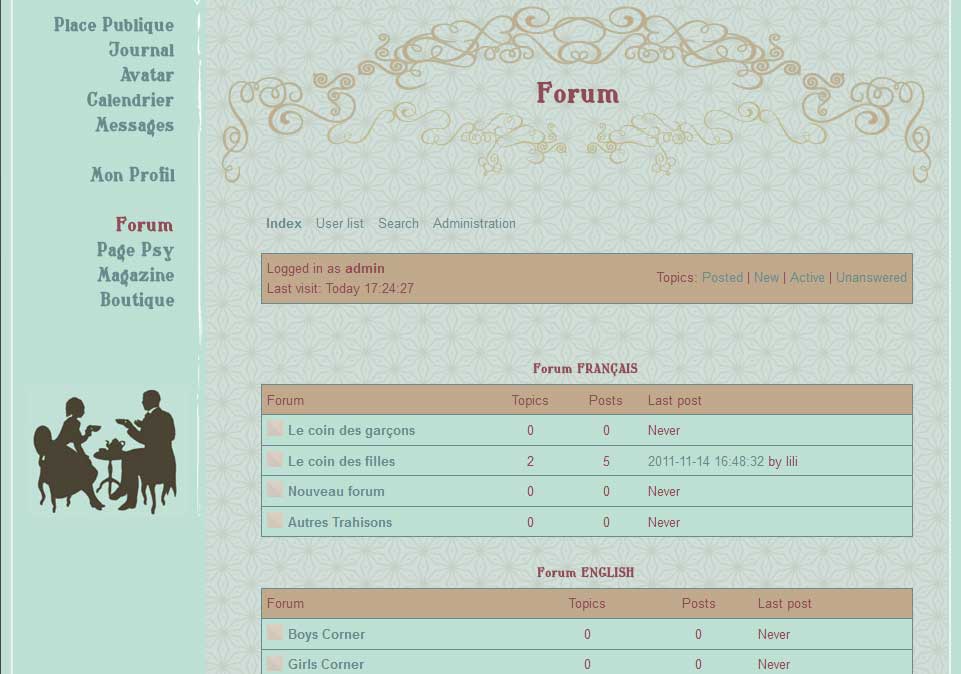
Task: Open Boys Corner forum
Action: click(326, 635)
